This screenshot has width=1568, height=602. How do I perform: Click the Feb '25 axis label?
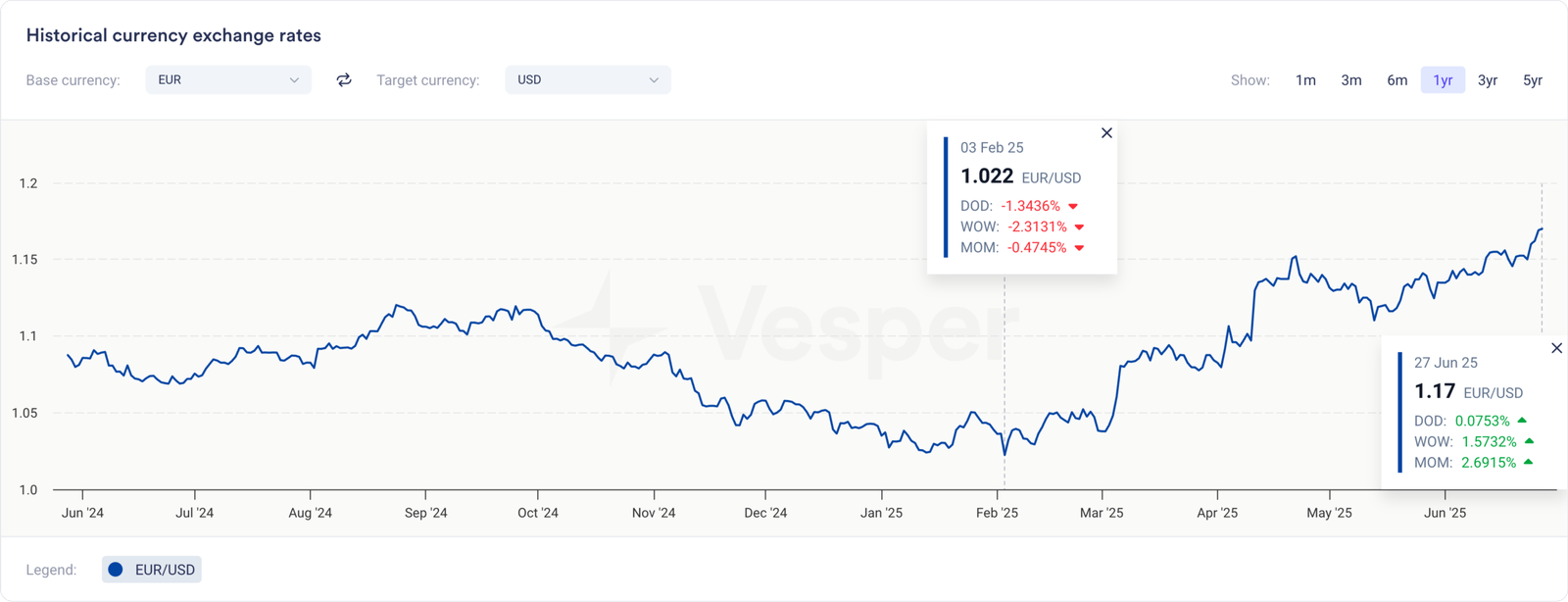(997, 513)
